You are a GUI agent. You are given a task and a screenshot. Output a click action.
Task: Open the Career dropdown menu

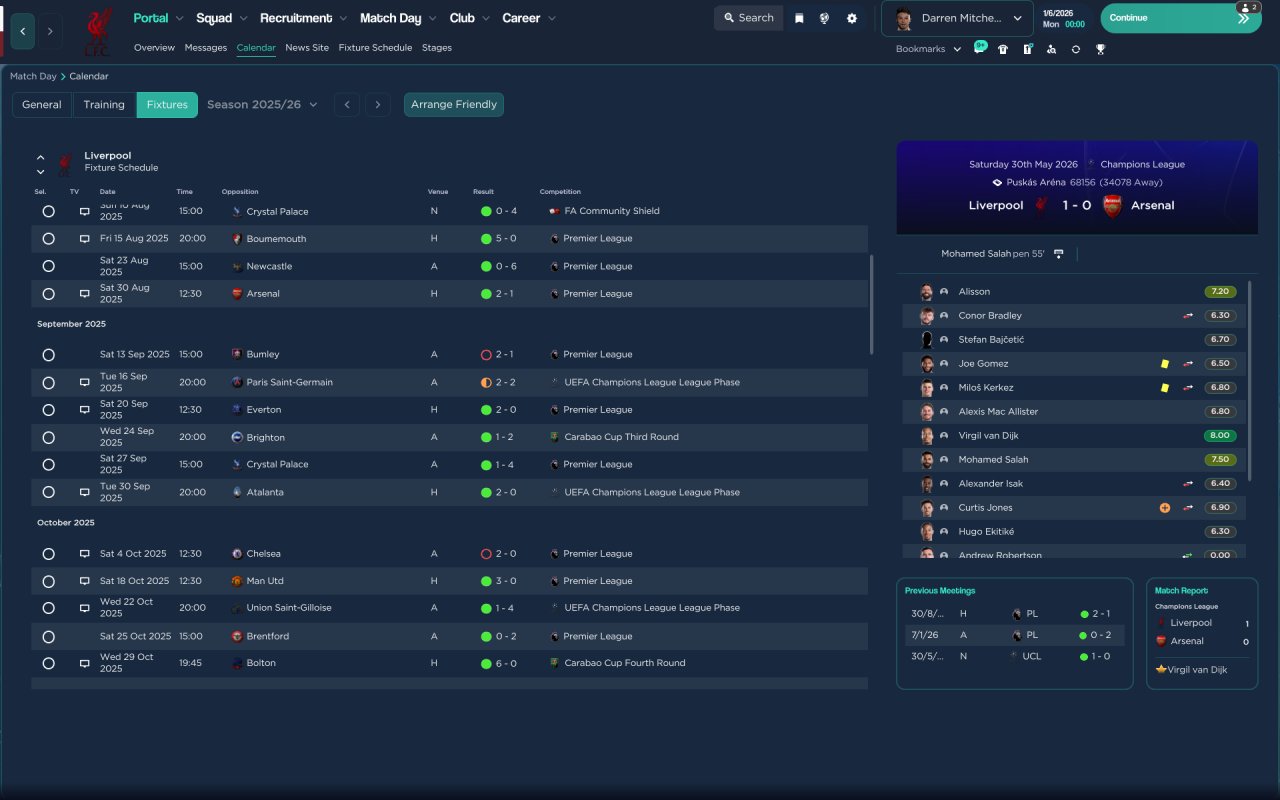pos(529,18)
